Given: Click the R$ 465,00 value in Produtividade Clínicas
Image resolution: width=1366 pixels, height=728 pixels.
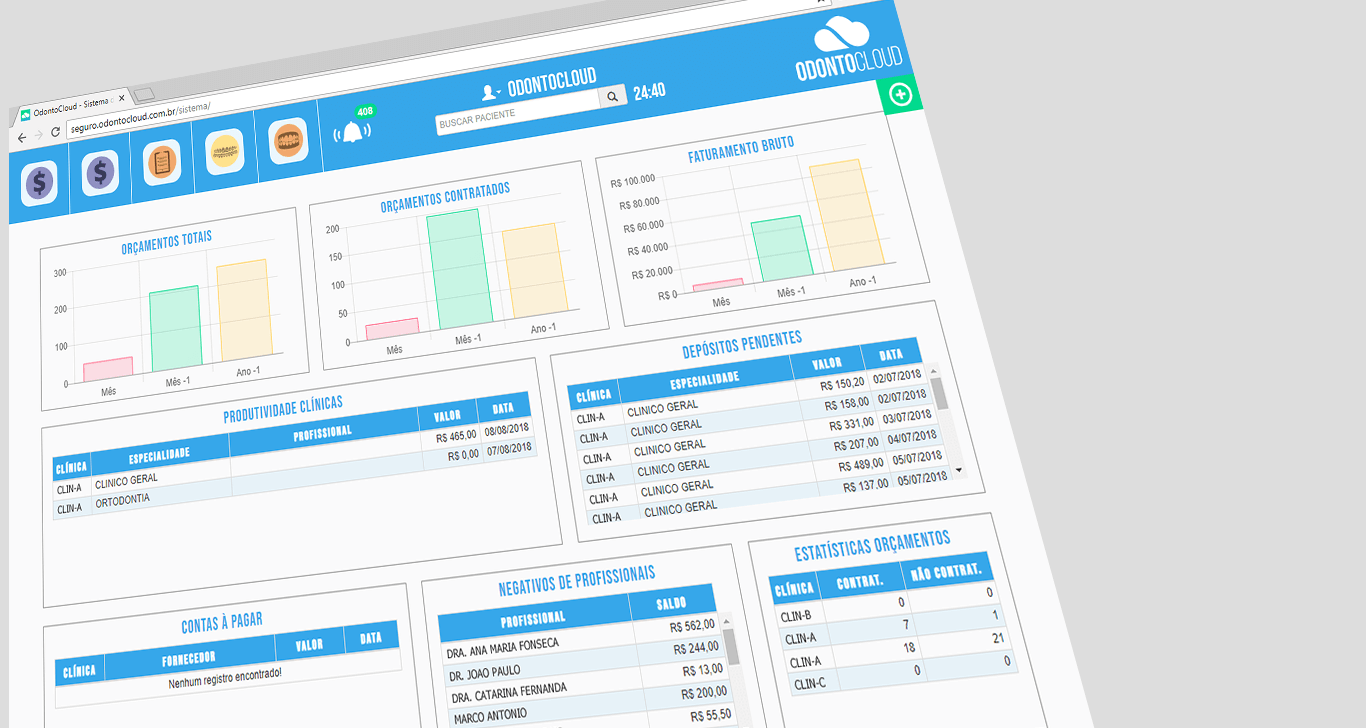Looking at the screenshot, I should (456, 437).
